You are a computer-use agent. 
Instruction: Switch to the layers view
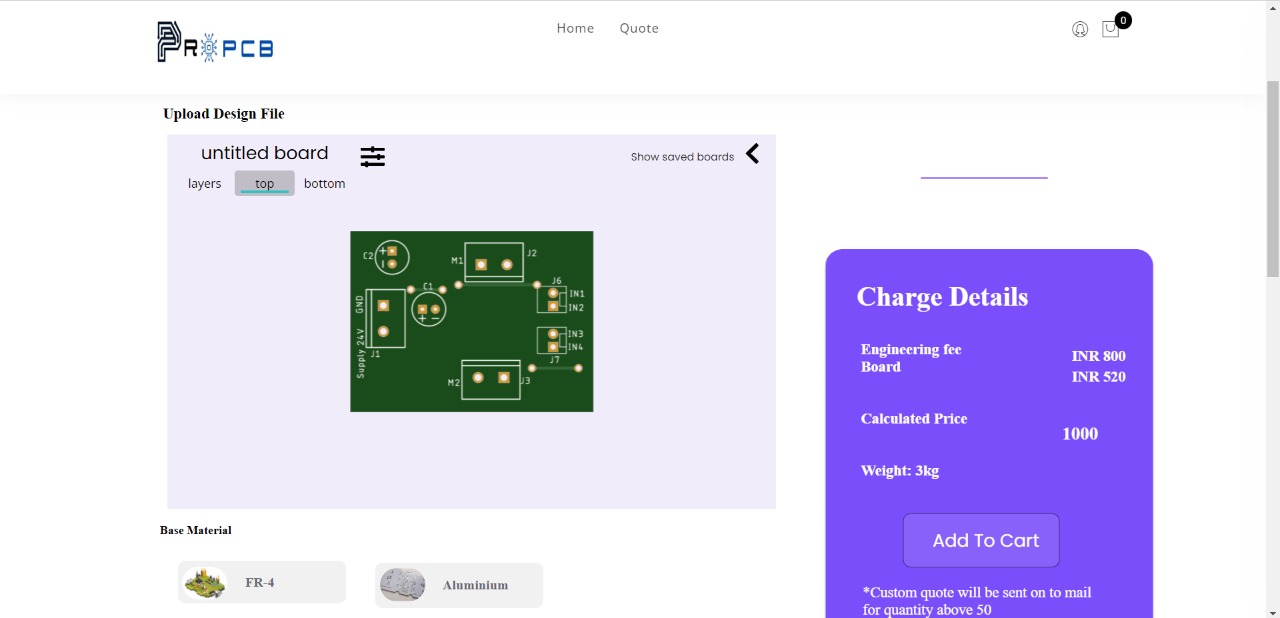click(x=205, y=184)
